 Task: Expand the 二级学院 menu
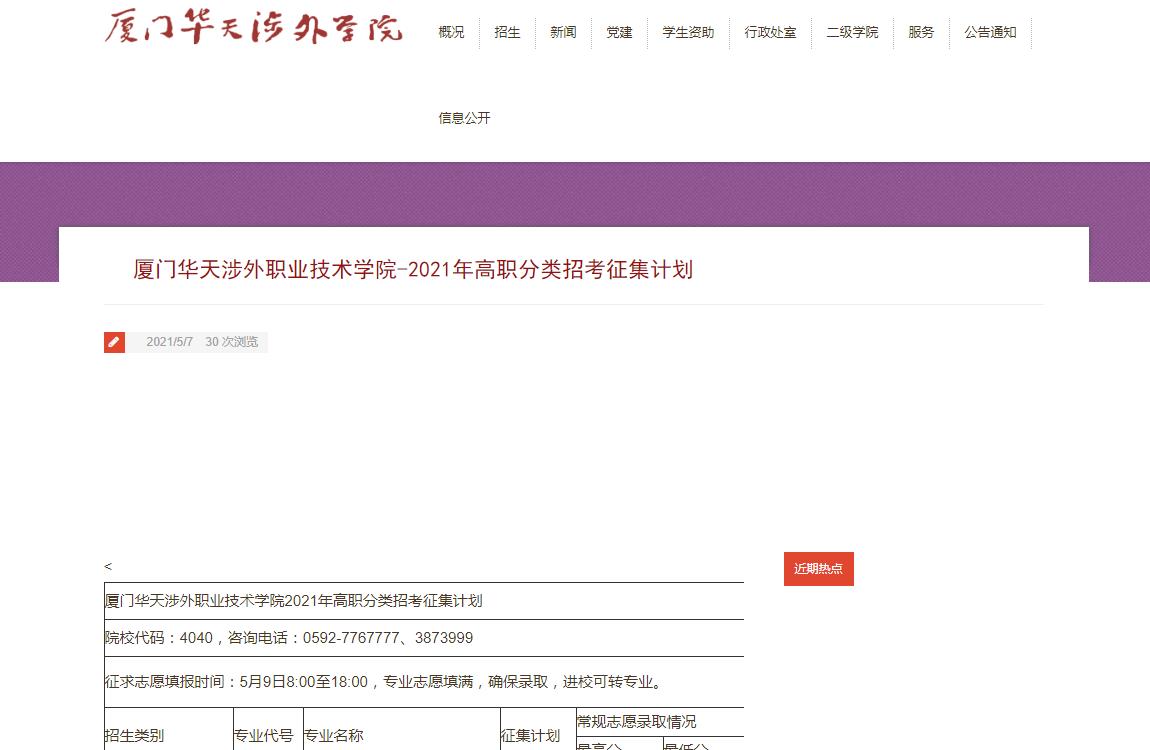coord(852,32)
